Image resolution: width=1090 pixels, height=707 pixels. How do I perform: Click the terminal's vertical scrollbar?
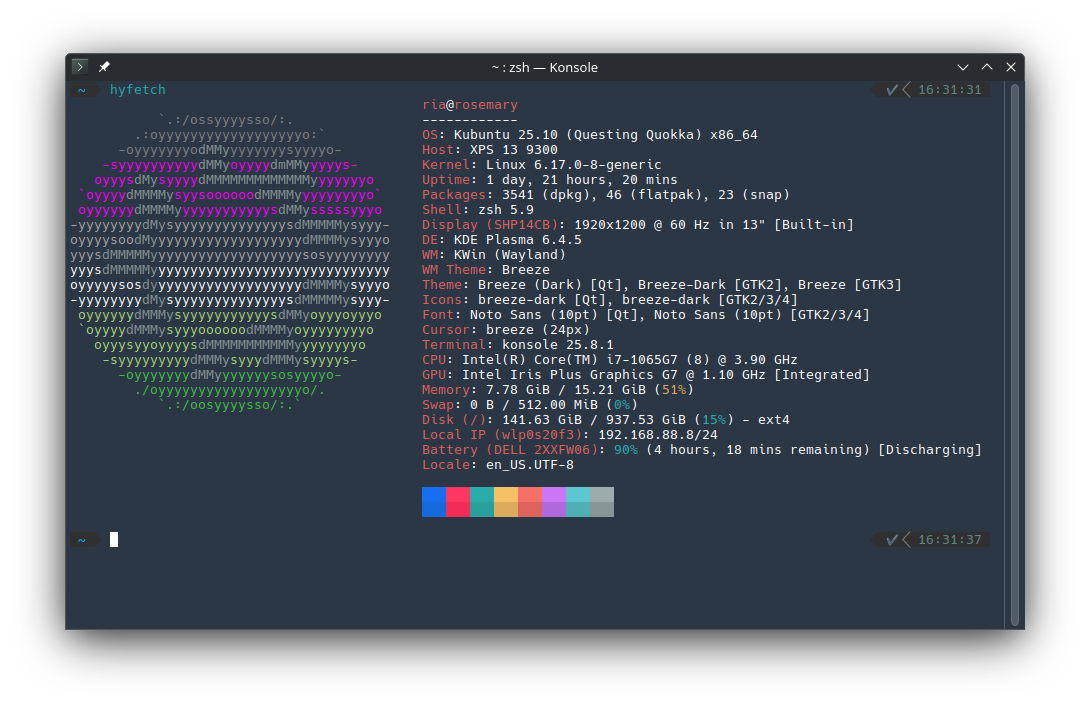point(1014,350)
